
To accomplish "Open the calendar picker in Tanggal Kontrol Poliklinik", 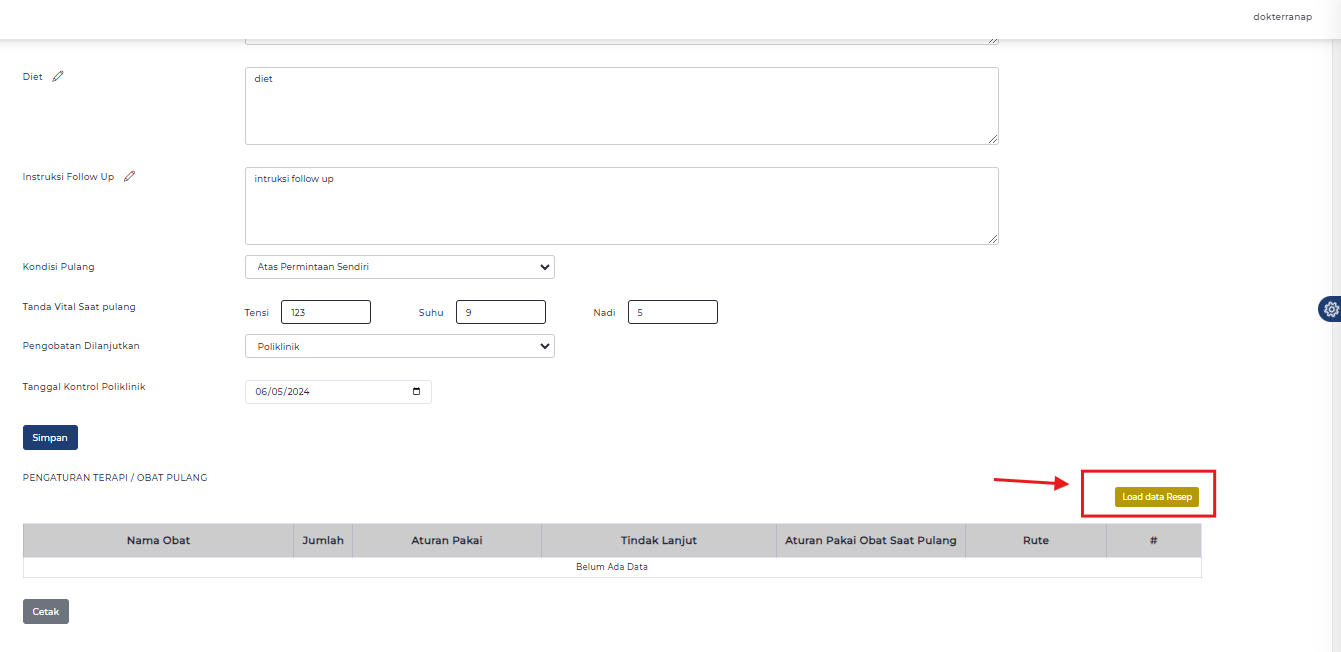I will point(416,391).
